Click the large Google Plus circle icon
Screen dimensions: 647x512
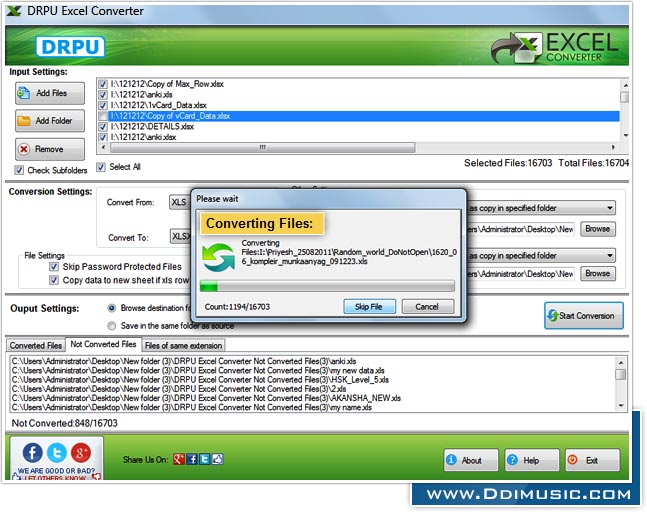click(81, 453)
